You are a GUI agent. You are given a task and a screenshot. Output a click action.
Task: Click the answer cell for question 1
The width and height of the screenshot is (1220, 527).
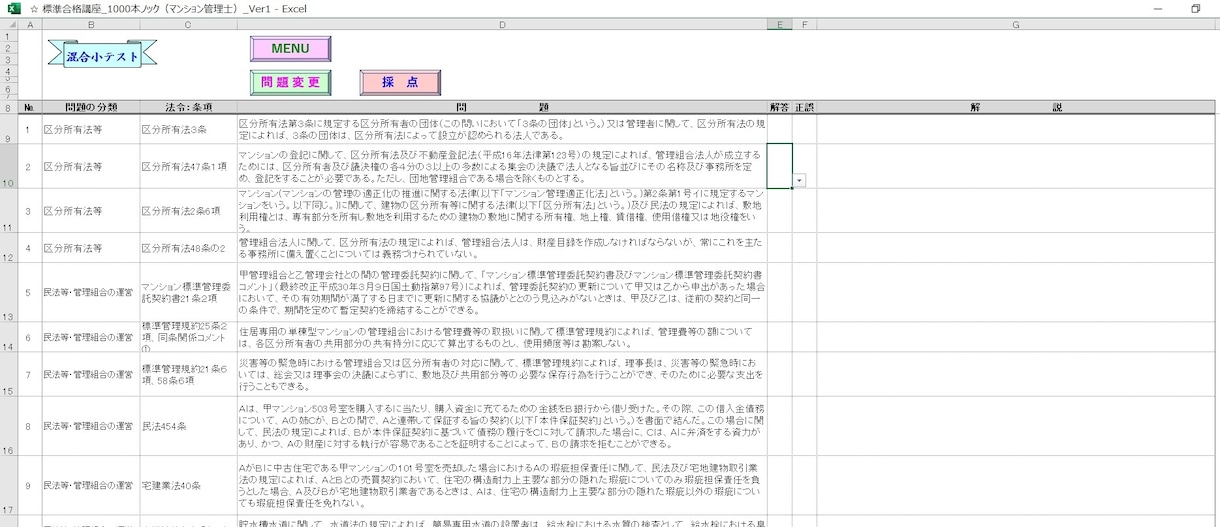coord(780,129)
